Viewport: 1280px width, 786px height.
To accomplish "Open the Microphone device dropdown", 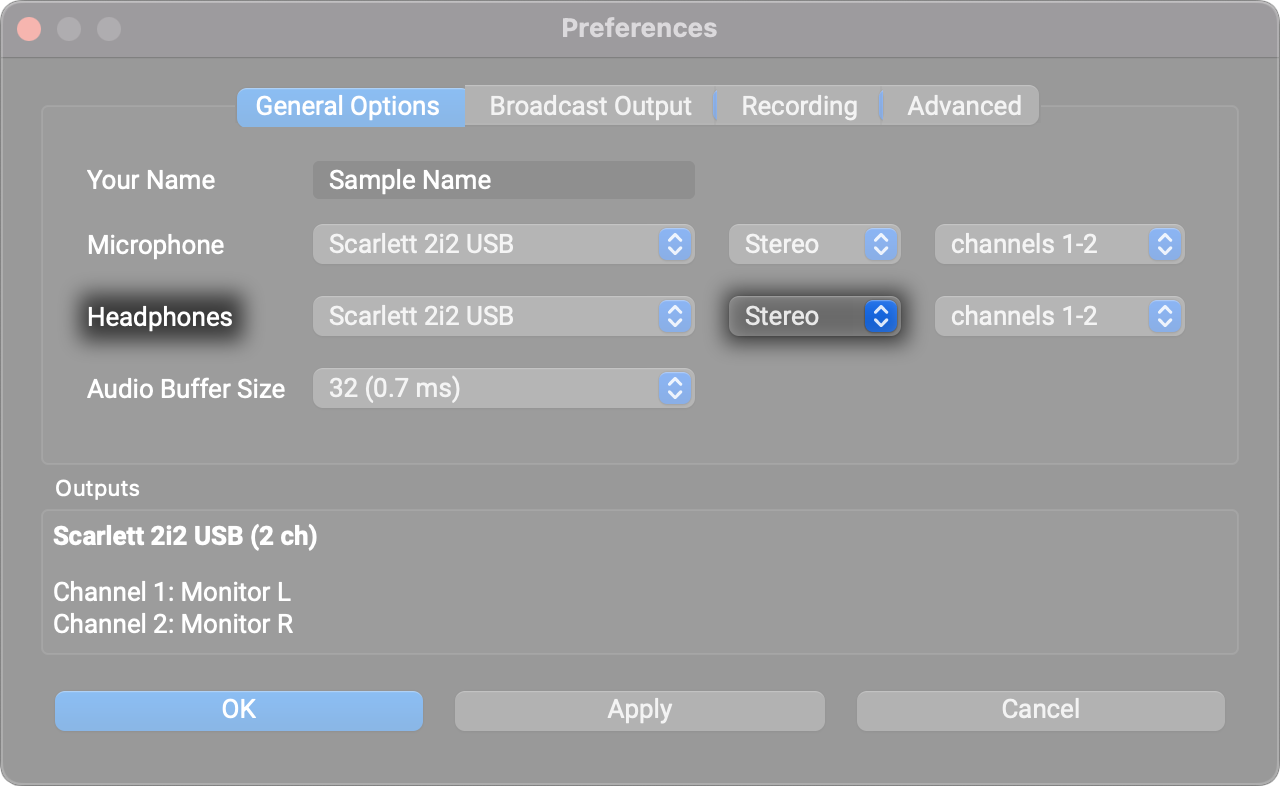I will [503, 245].
